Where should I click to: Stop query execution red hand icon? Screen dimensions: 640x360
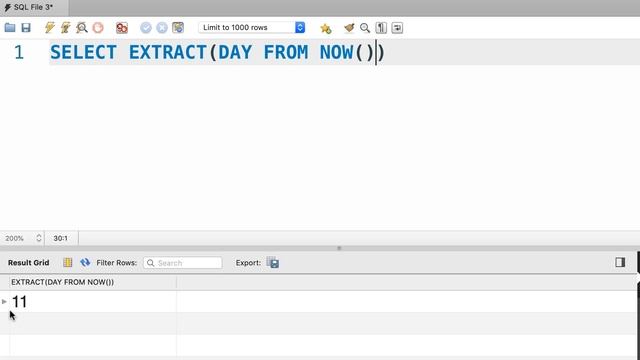[98, 28]
